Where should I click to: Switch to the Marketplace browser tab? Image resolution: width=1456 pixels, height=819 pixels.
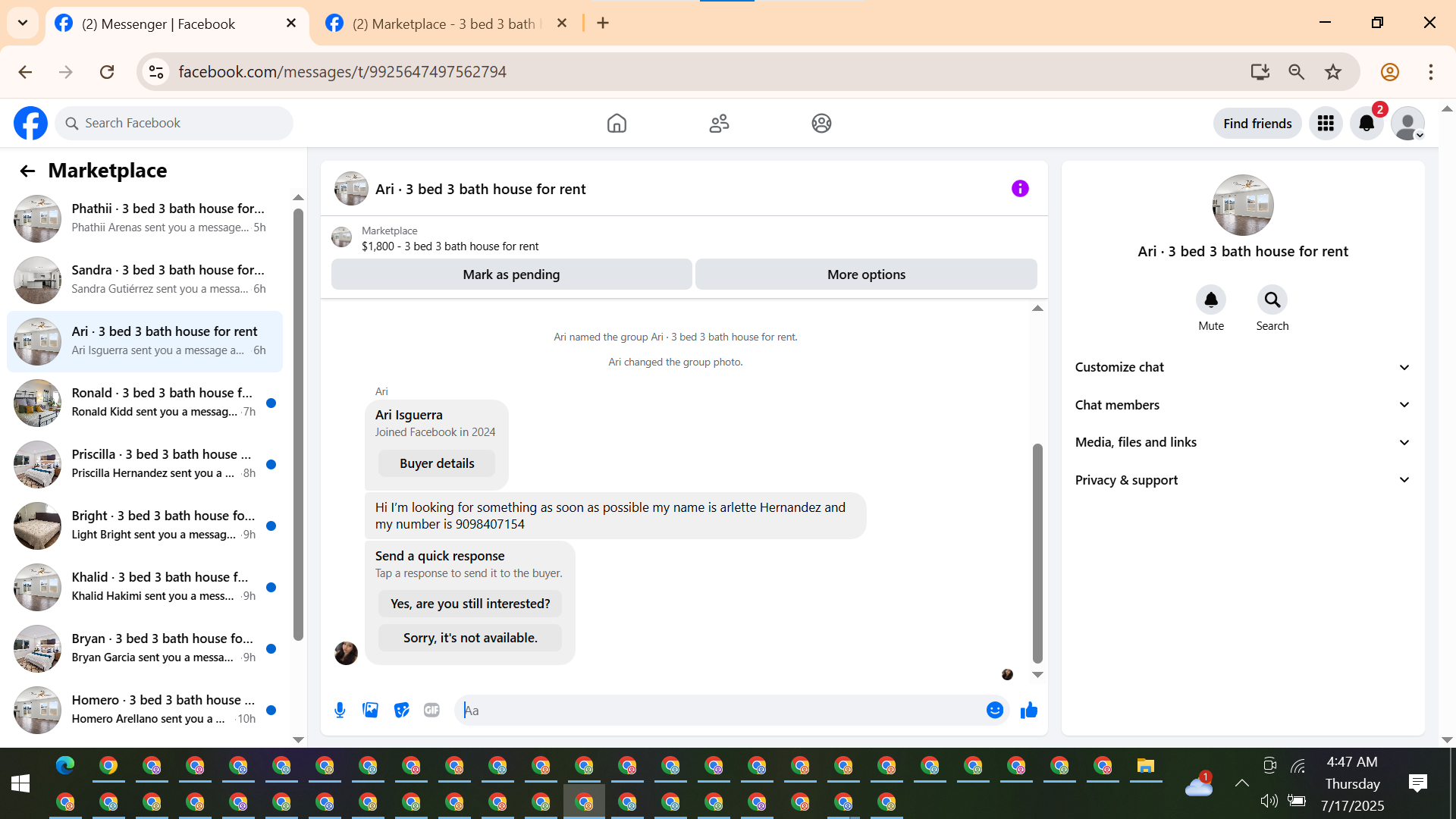[x=444, y=24]
